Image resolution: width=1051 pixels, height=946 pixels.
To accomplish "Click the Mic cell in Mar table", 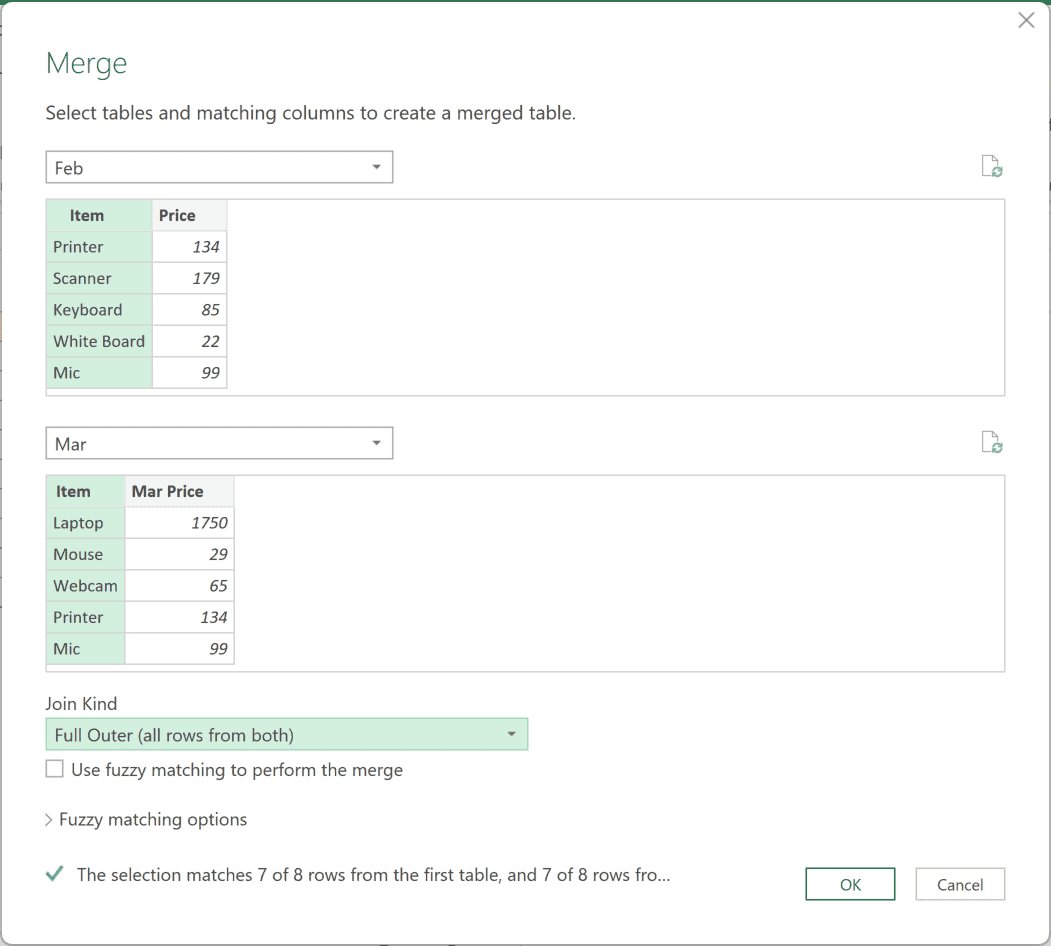I will pos(86,649).
